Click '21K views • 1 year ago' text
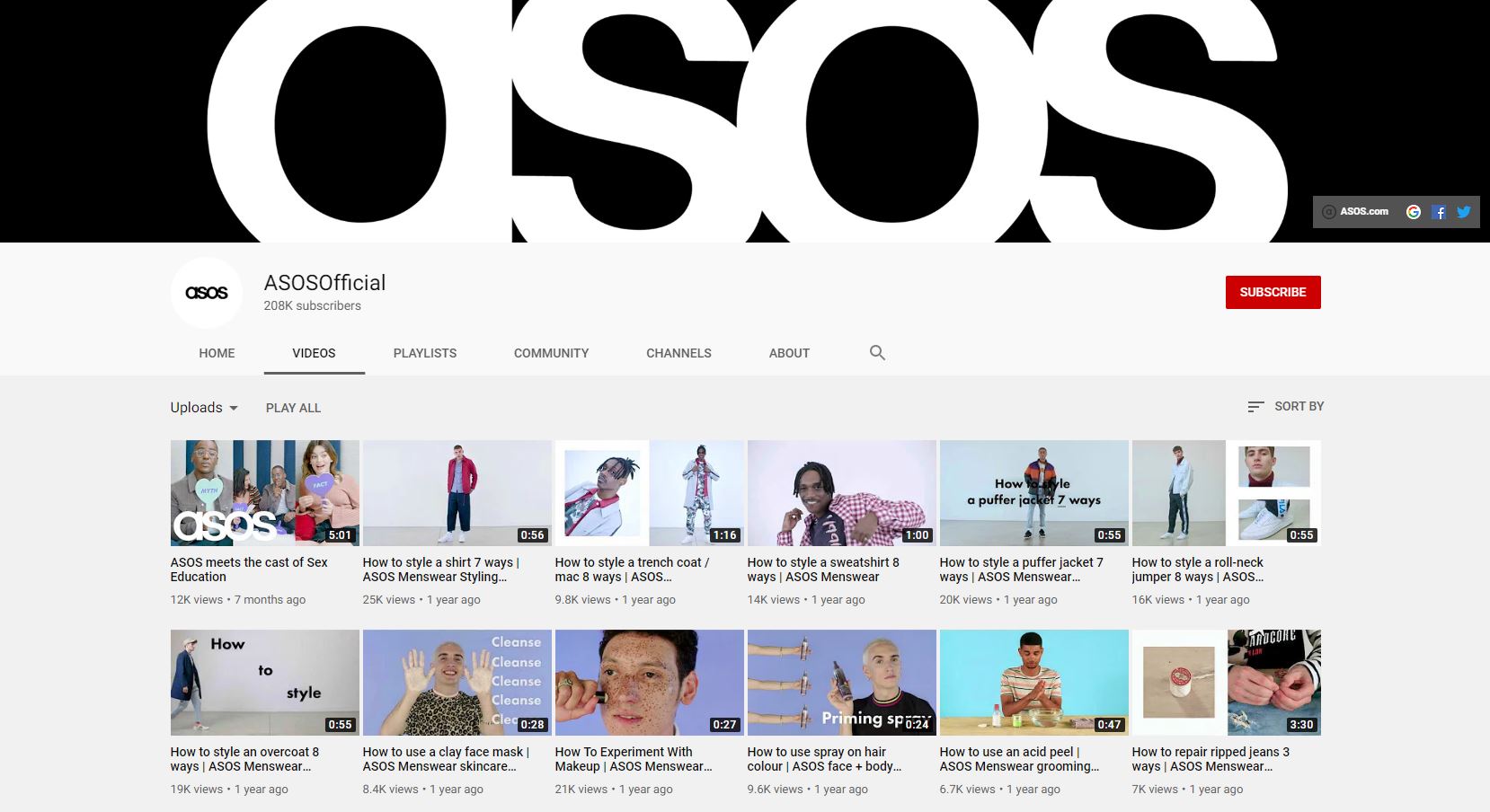This screenshot has width=1490, height=812. click(614, 790)
